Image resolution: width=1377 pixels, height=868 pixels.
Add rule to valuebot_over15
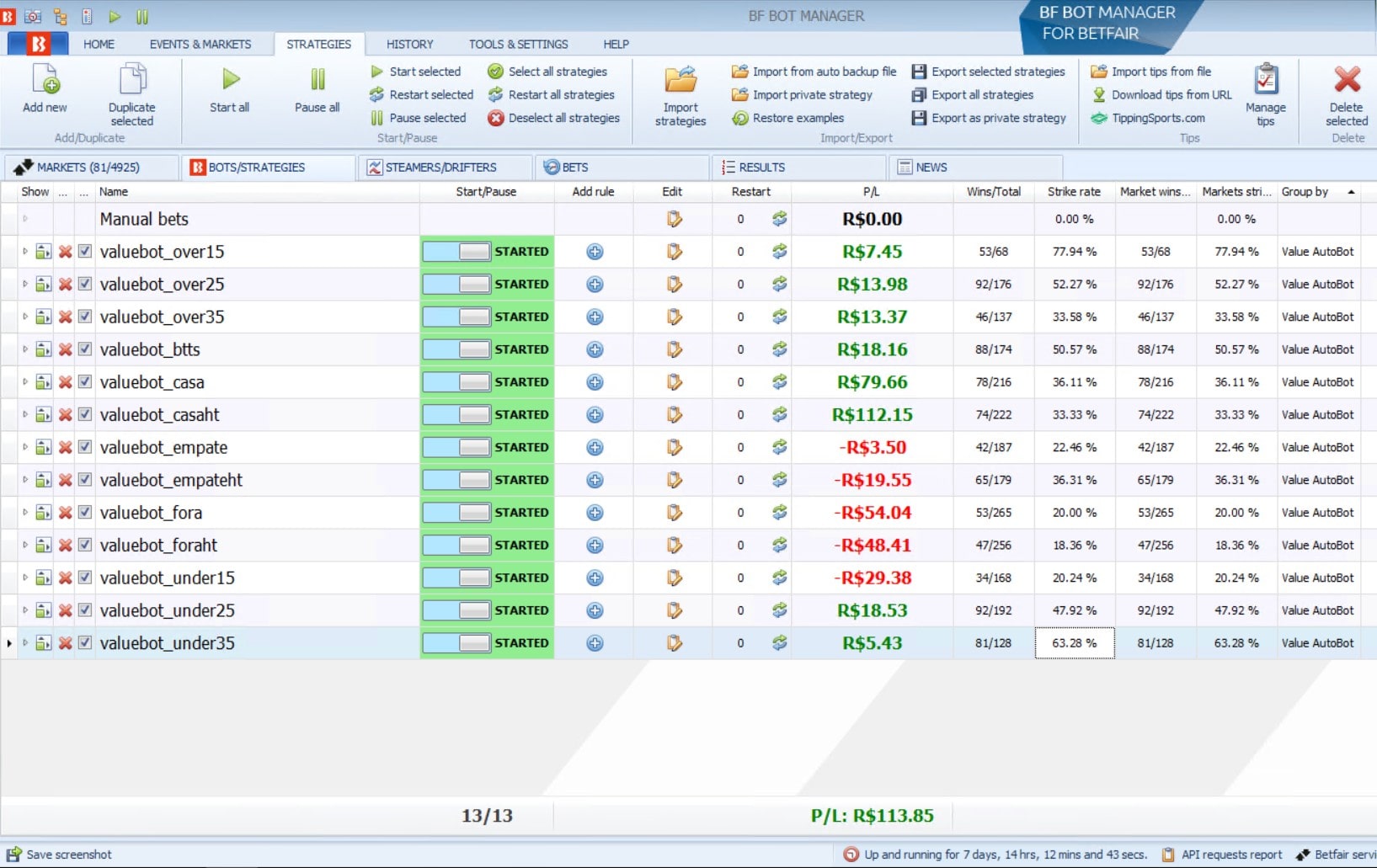pyautogui.click(x=595, y=252)
